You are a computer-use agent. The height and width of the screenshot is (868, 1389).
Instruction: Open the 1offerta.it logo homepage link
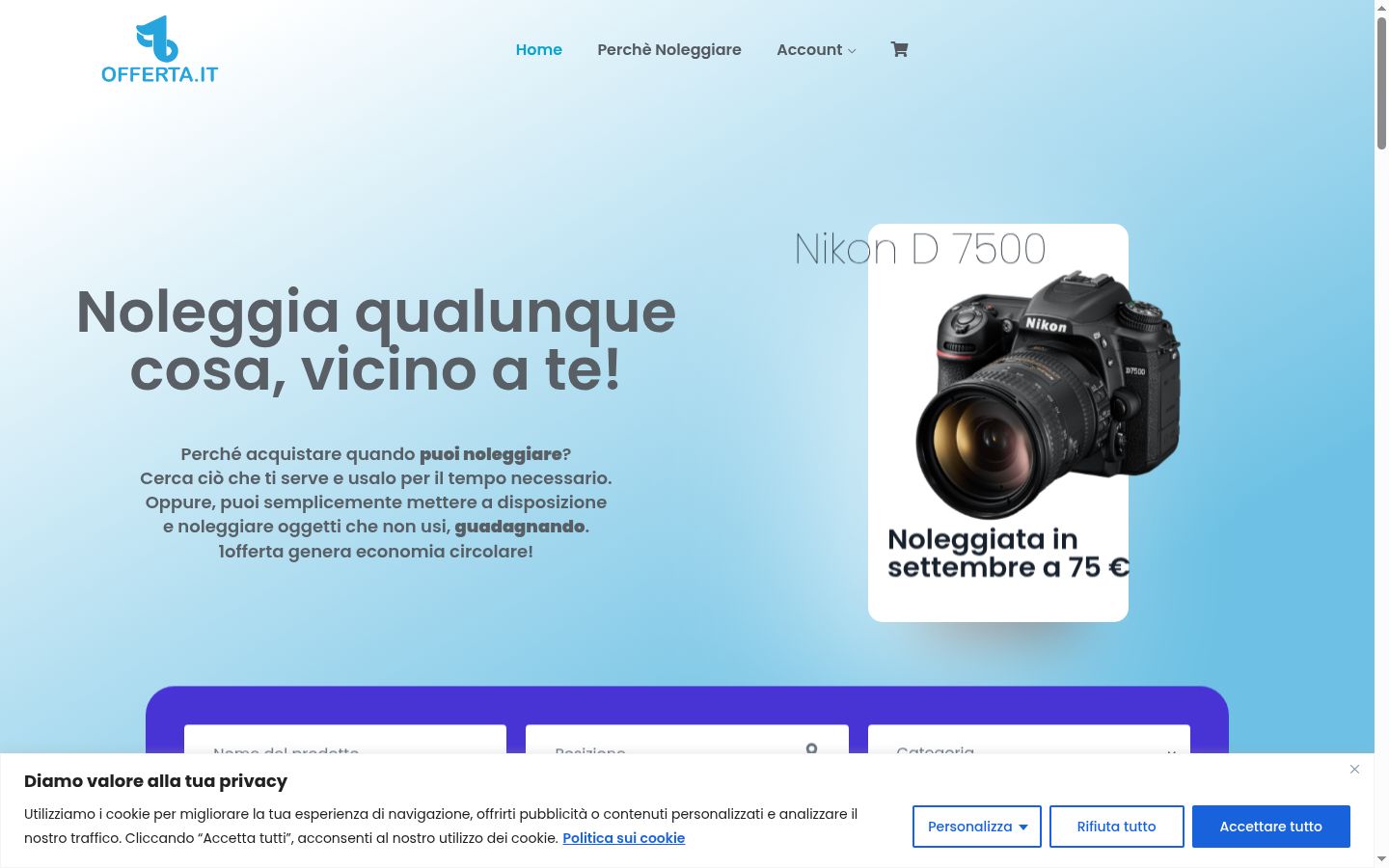pos(160,49)
